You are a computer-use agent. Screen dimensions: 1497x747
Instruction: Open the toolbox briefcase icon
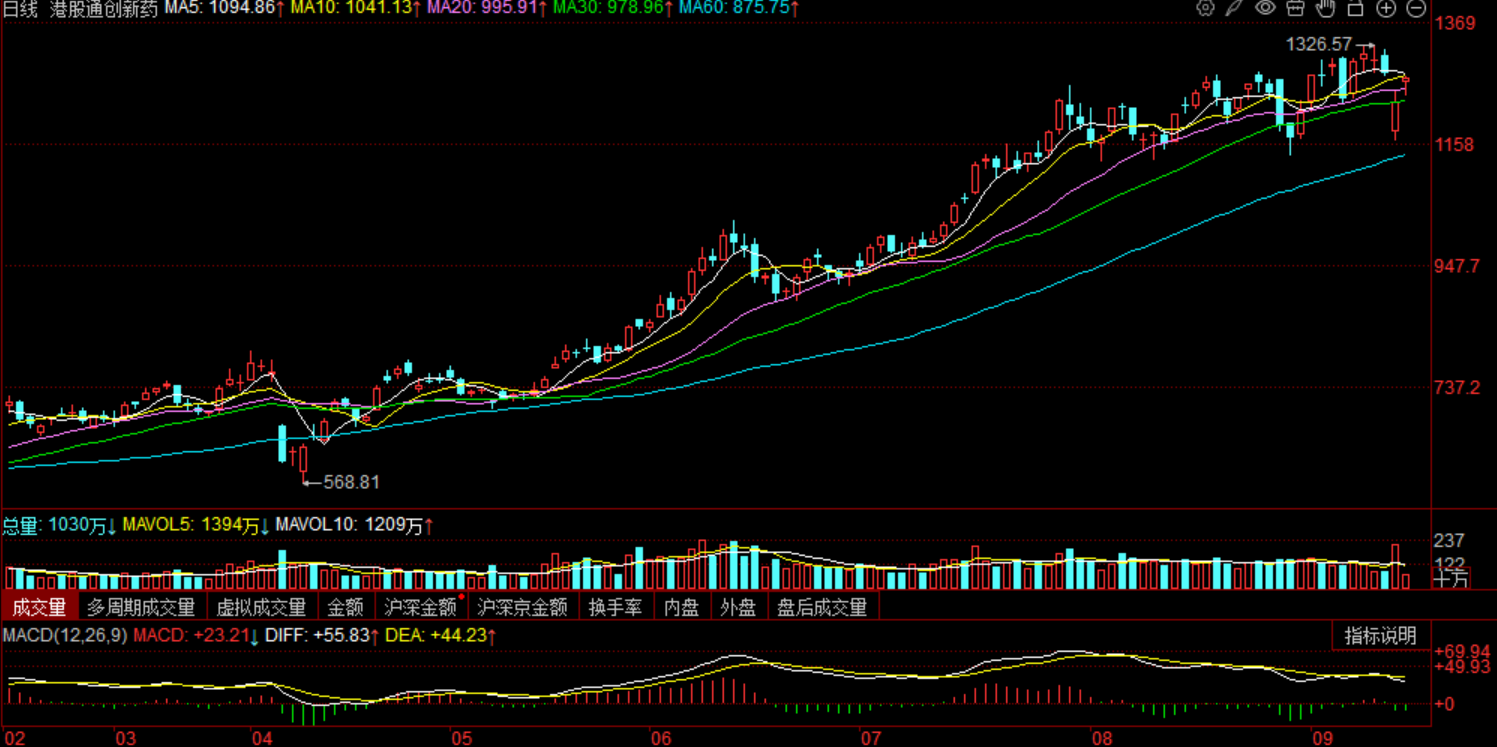pyautogui.click(x=1295, y=9)
